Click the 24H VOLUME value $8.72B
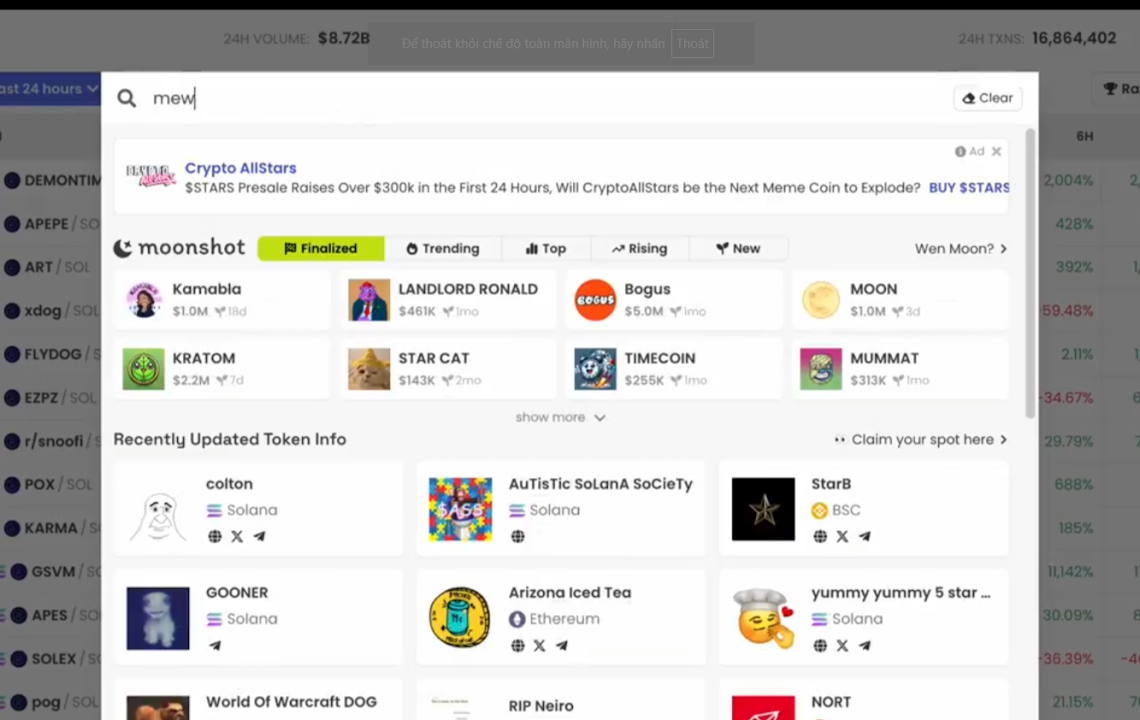 344,38
